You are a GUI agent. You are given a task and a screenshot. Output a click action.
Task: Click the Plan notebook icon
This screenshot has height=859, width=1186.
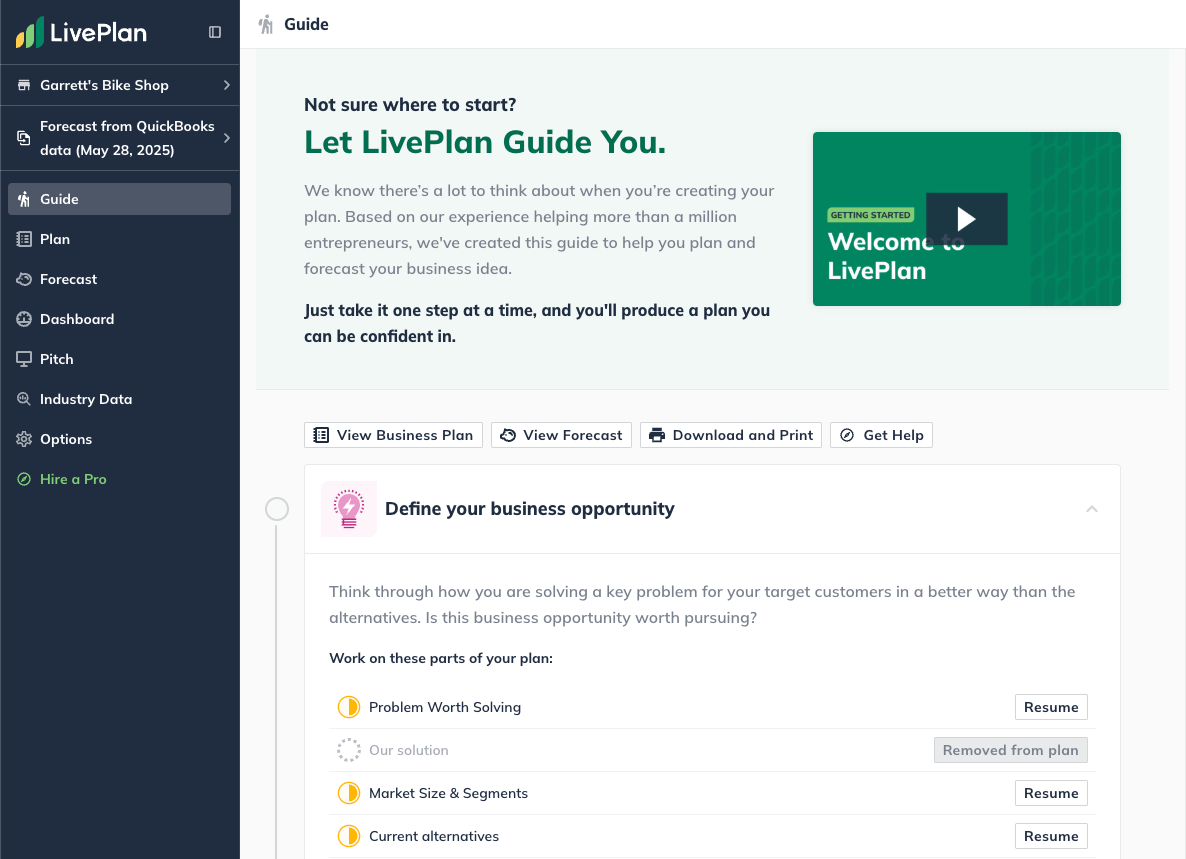click(24, 239)
